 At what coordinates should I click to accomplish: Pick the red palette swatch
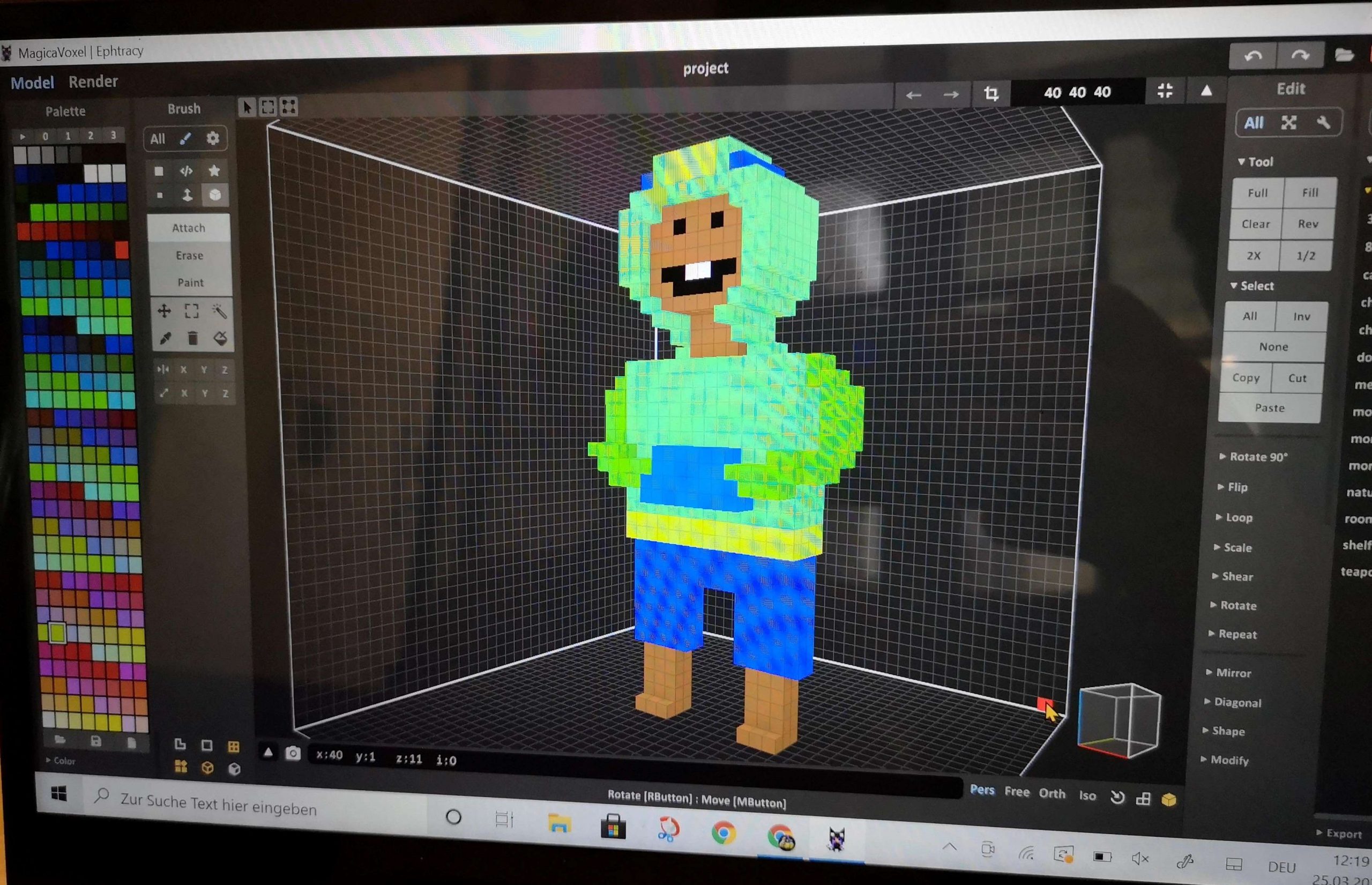coord(121,250)
